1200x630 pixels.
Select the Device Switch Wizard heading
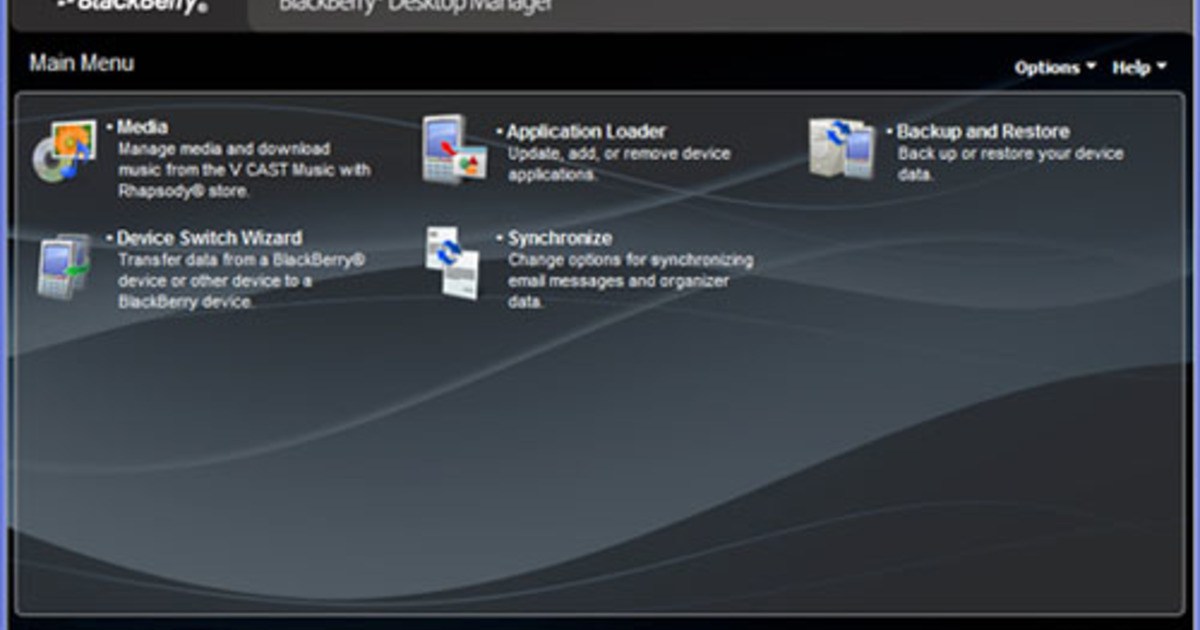click(x=209, y=238)
